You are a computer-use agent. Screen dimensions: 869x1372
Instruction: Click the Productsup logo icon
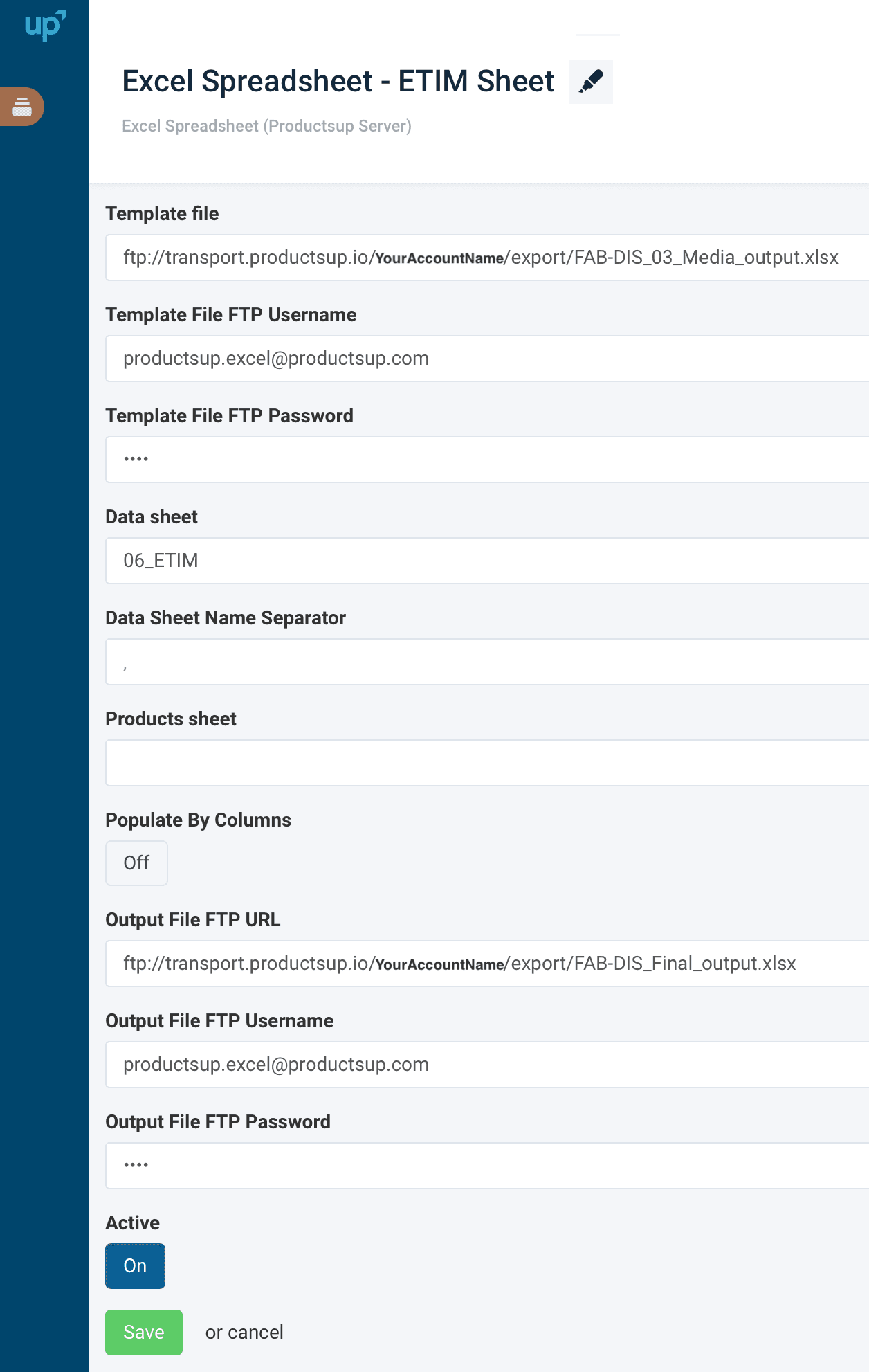pyautogui.click(x=44, y=25)
